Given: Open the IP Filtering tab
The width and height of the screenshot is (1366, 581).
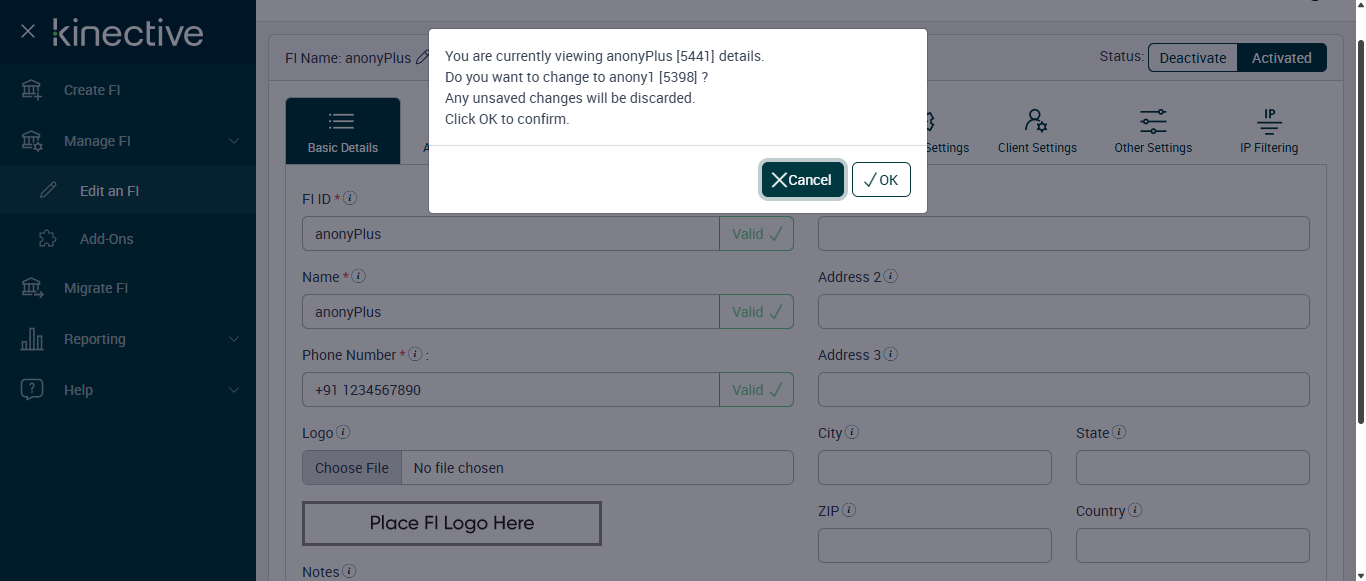Looking at the screenshot, I should (1269, 131).
